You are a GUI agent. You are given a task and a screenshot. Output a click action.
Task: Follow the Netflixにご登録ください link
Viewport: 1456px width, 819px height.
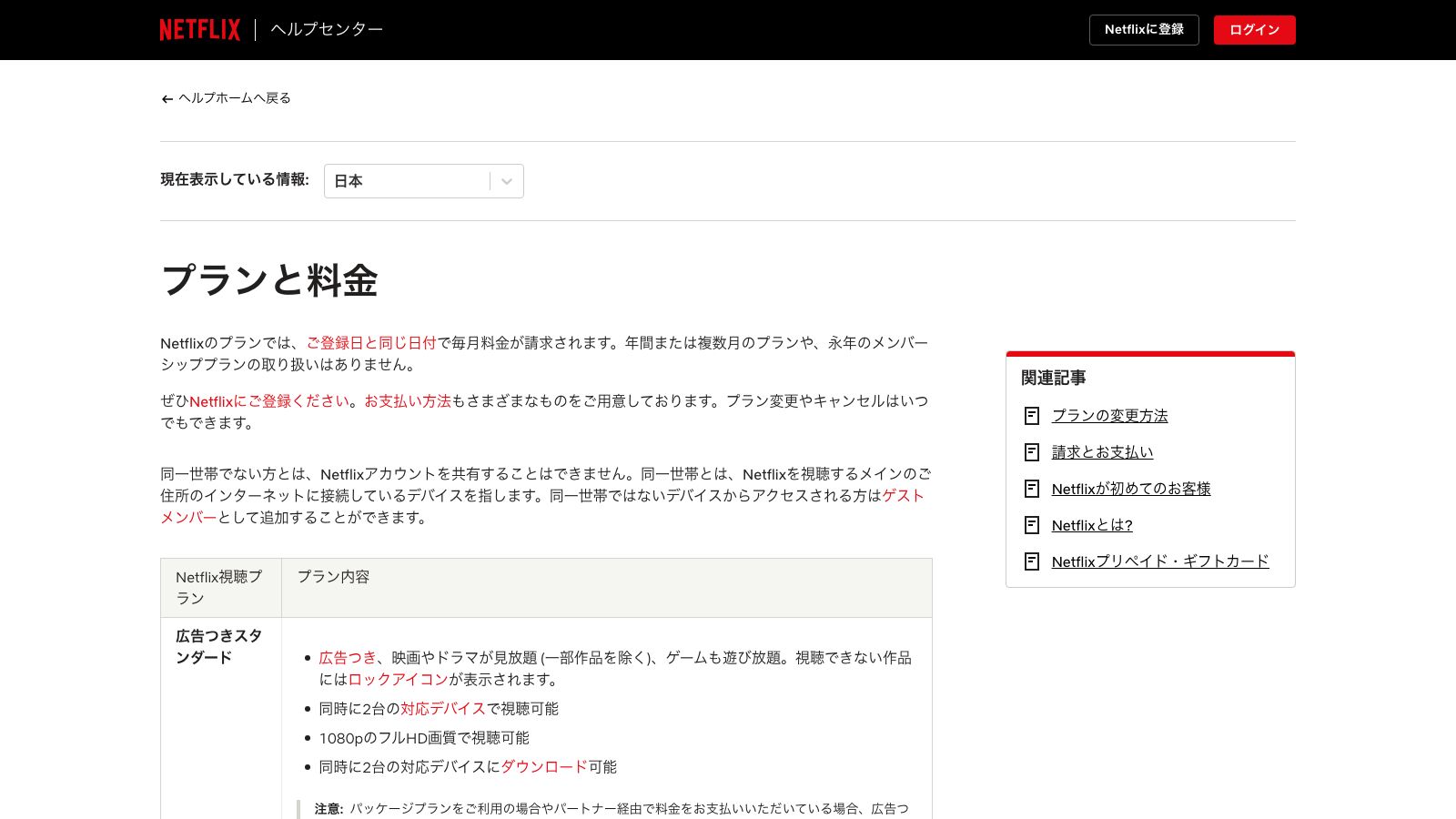point(269,401)
